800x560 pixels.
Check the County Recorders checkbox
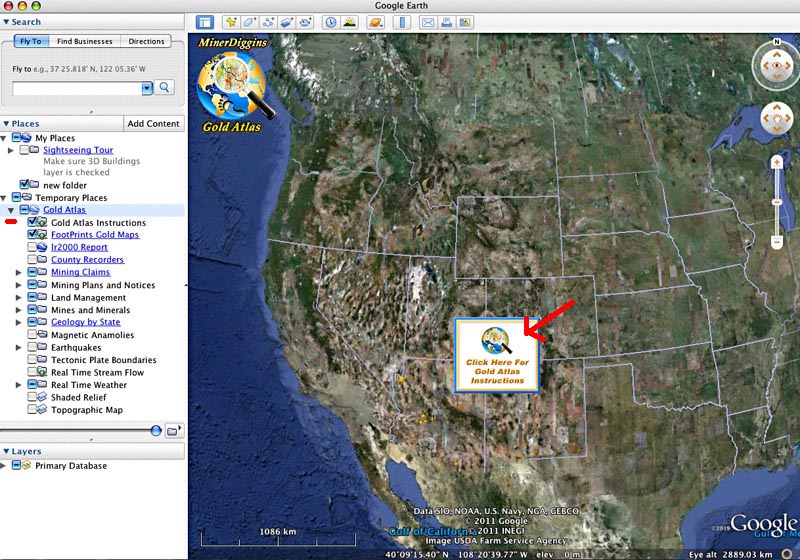click(x=32, y=259)
